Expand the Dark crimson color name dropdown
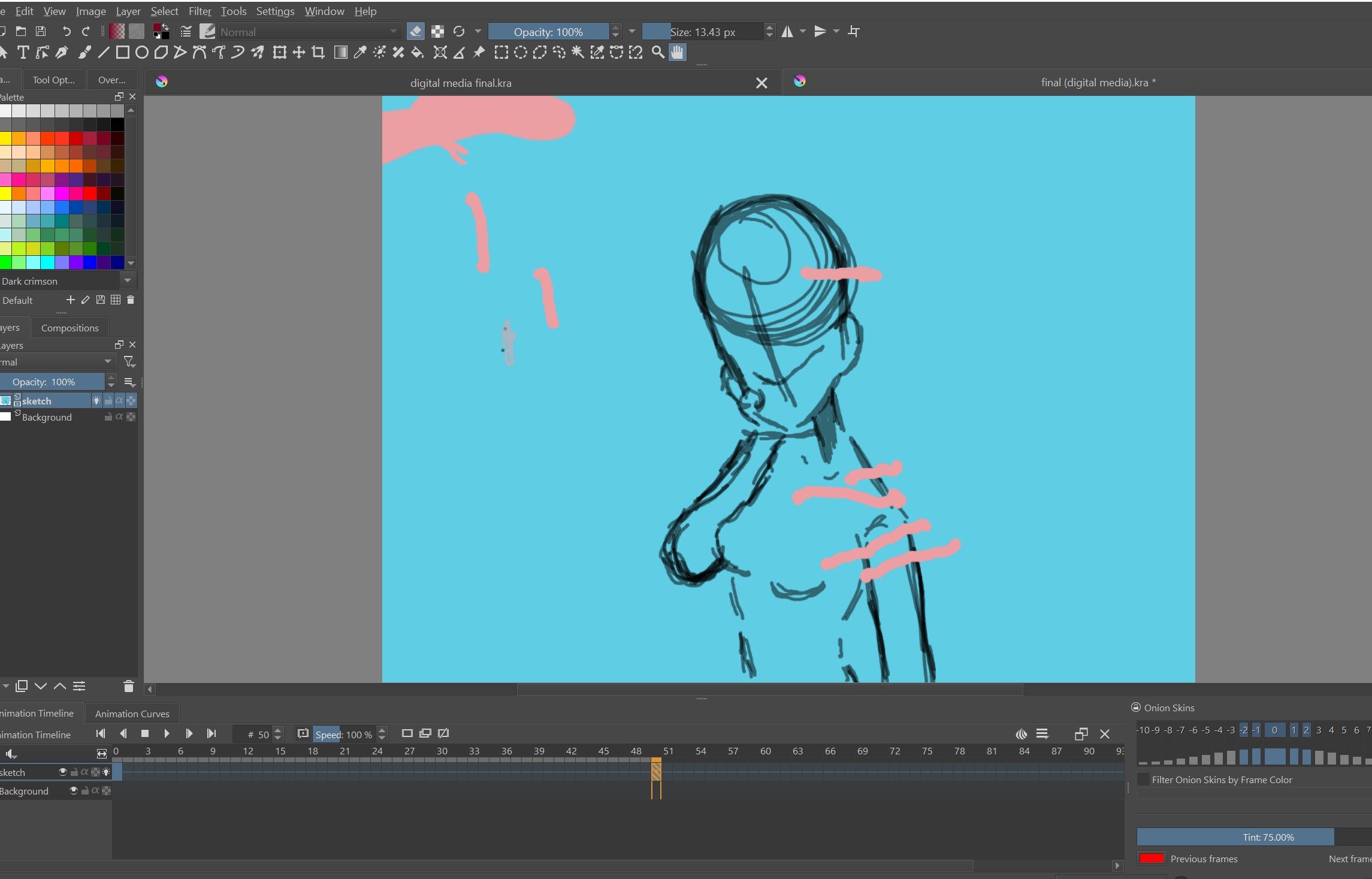The height and width of the screenshot is (879, 1372). coord(127,280)
